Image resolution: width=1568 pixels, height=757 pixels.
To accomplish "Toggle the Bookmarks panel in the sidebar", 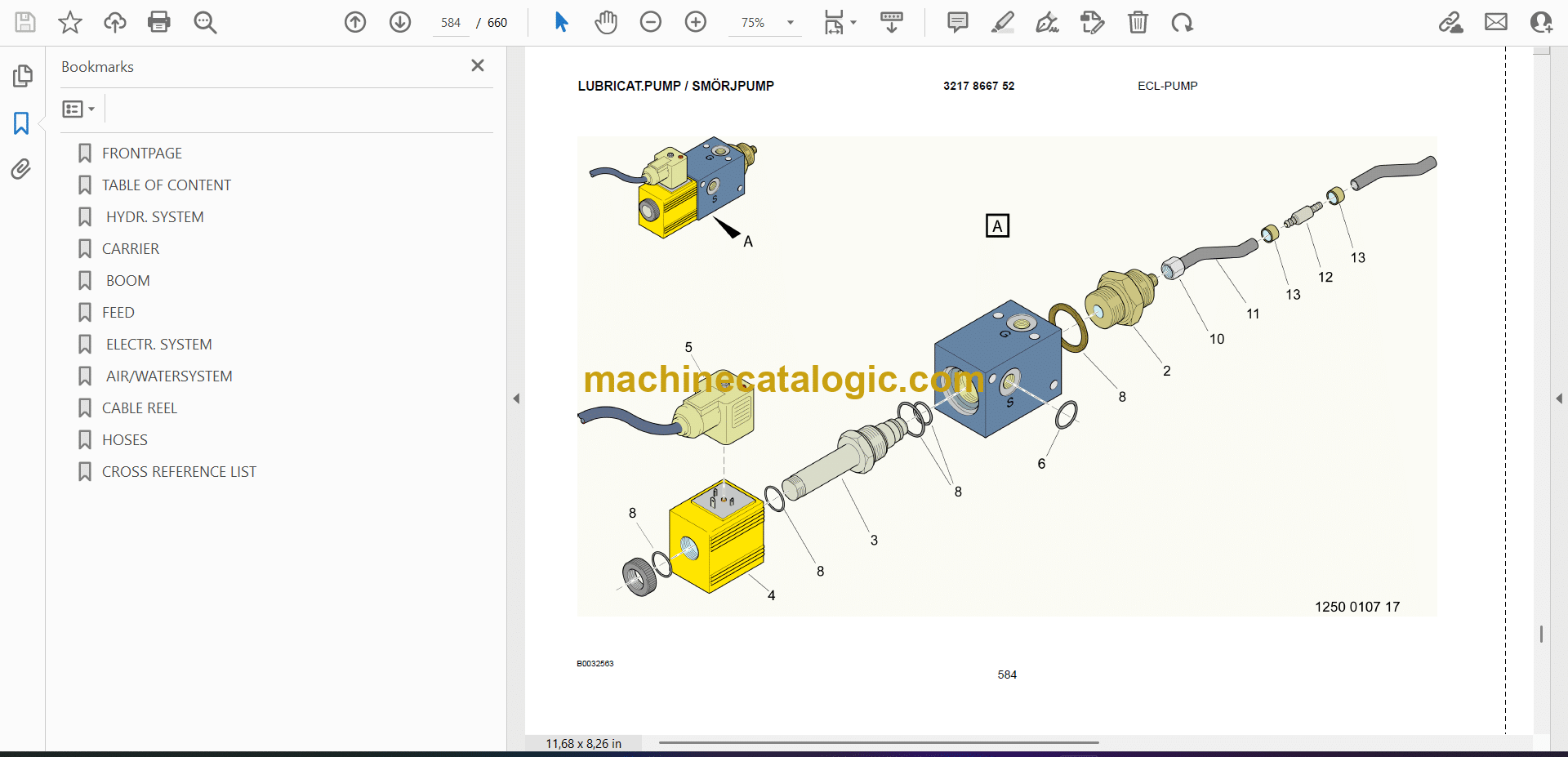I will [22, 123].
